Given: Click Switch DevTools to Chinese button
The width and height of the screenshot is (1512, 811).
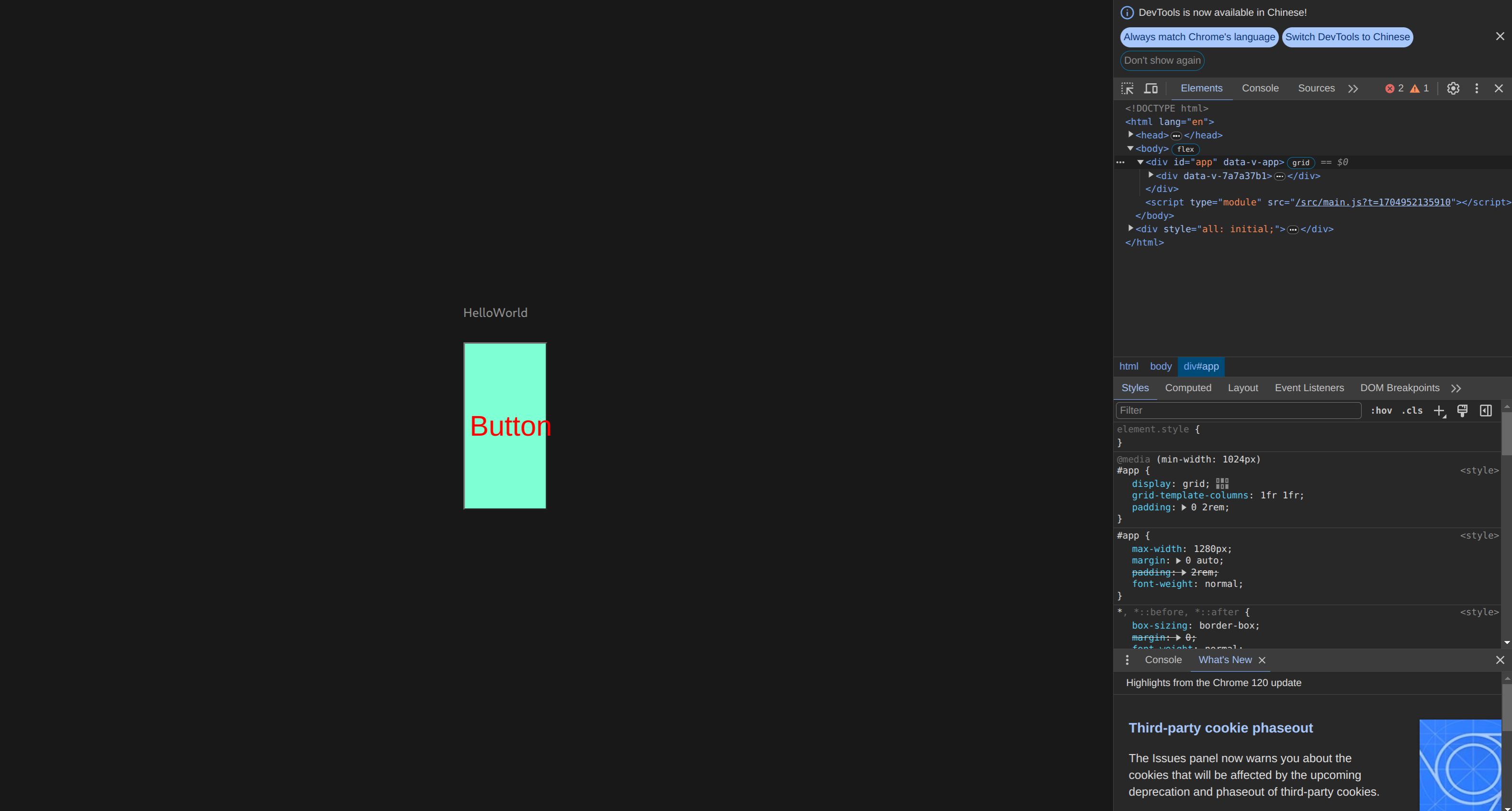Looking at the screenshot, I should pos(1347,37).
